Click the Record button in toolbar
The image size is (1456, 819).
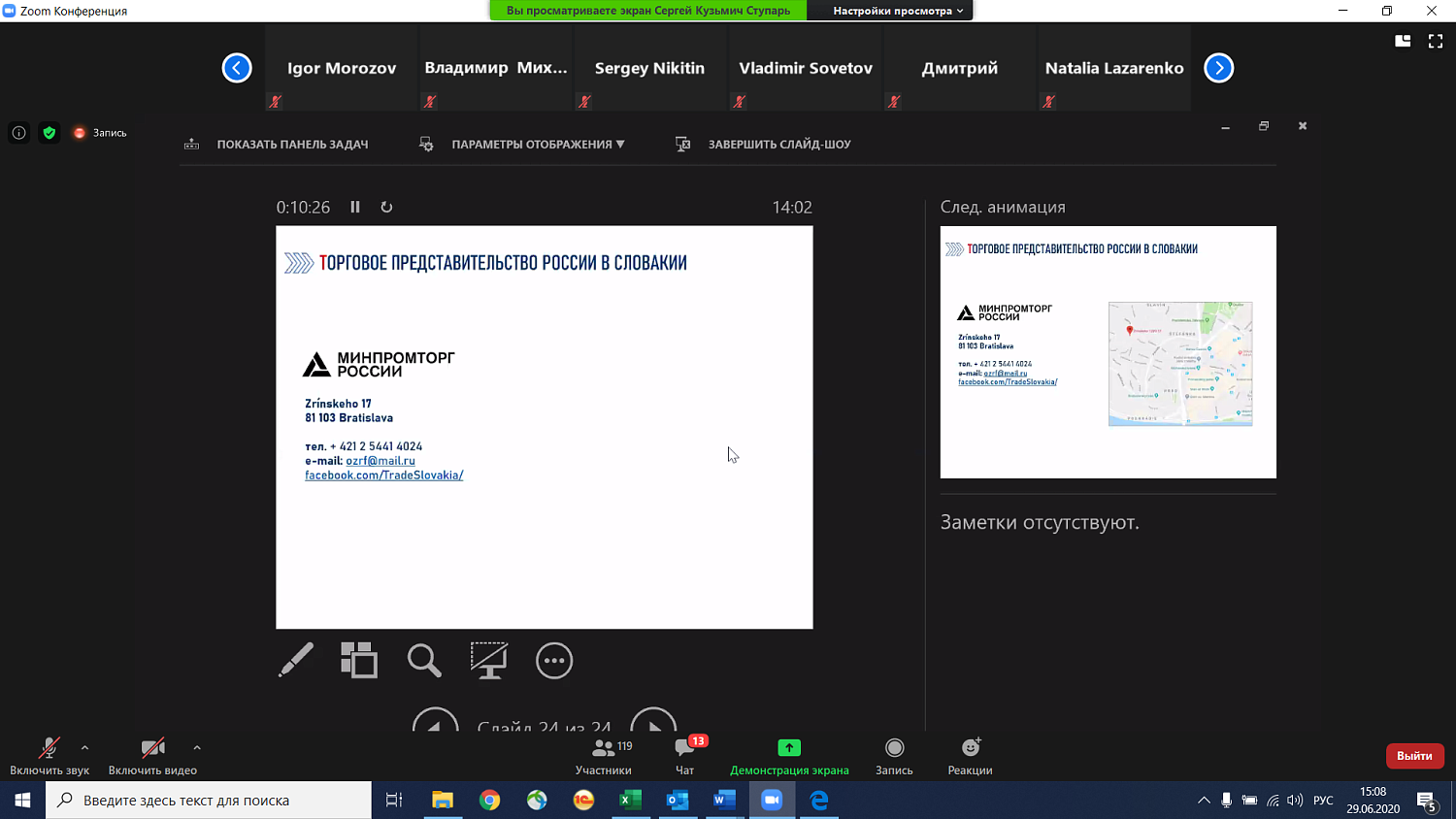click(x=894, y=756)
